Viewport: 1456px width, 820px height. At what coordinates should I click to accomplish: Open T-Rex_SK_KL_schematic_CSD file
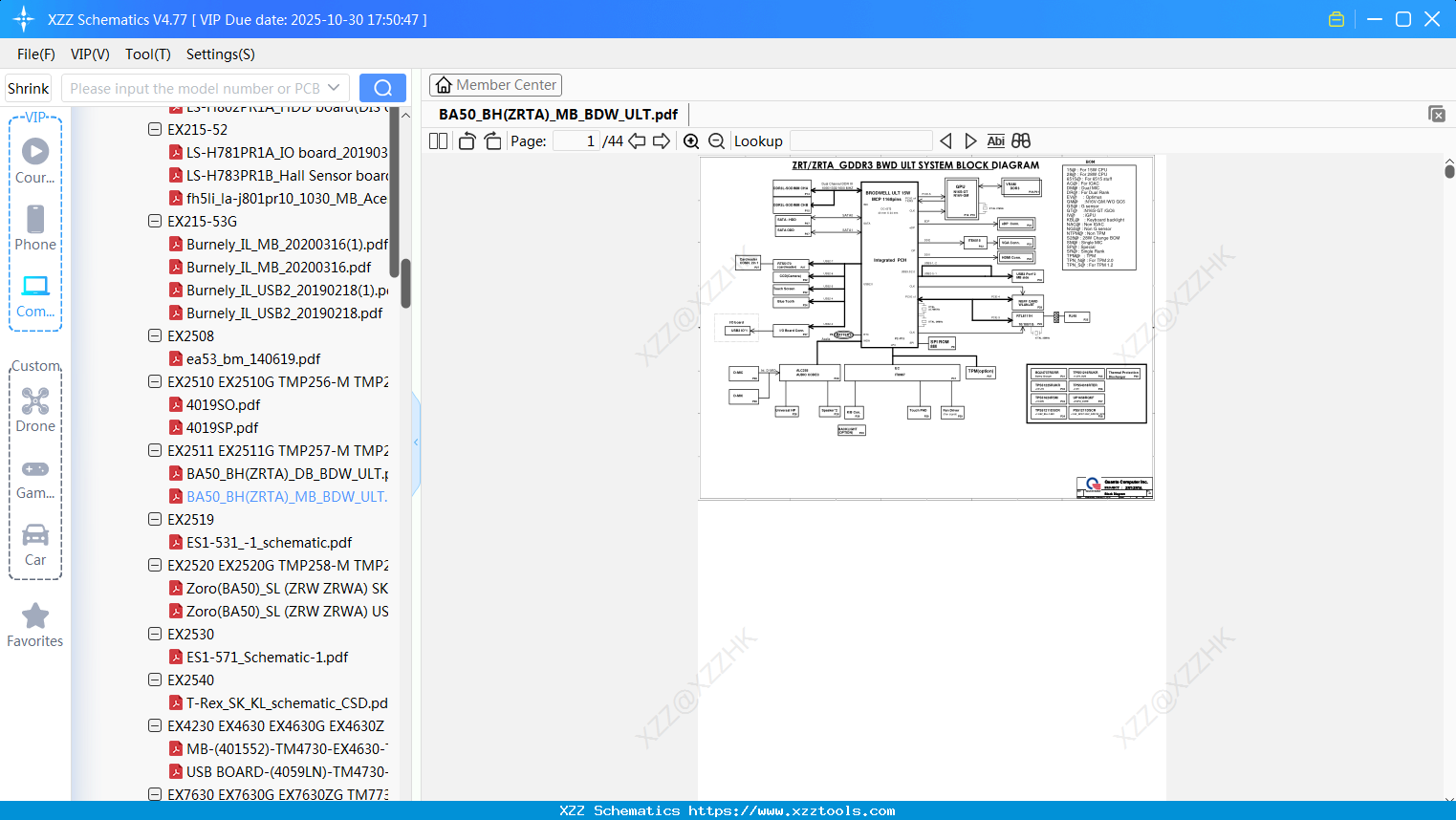(279, 702)
